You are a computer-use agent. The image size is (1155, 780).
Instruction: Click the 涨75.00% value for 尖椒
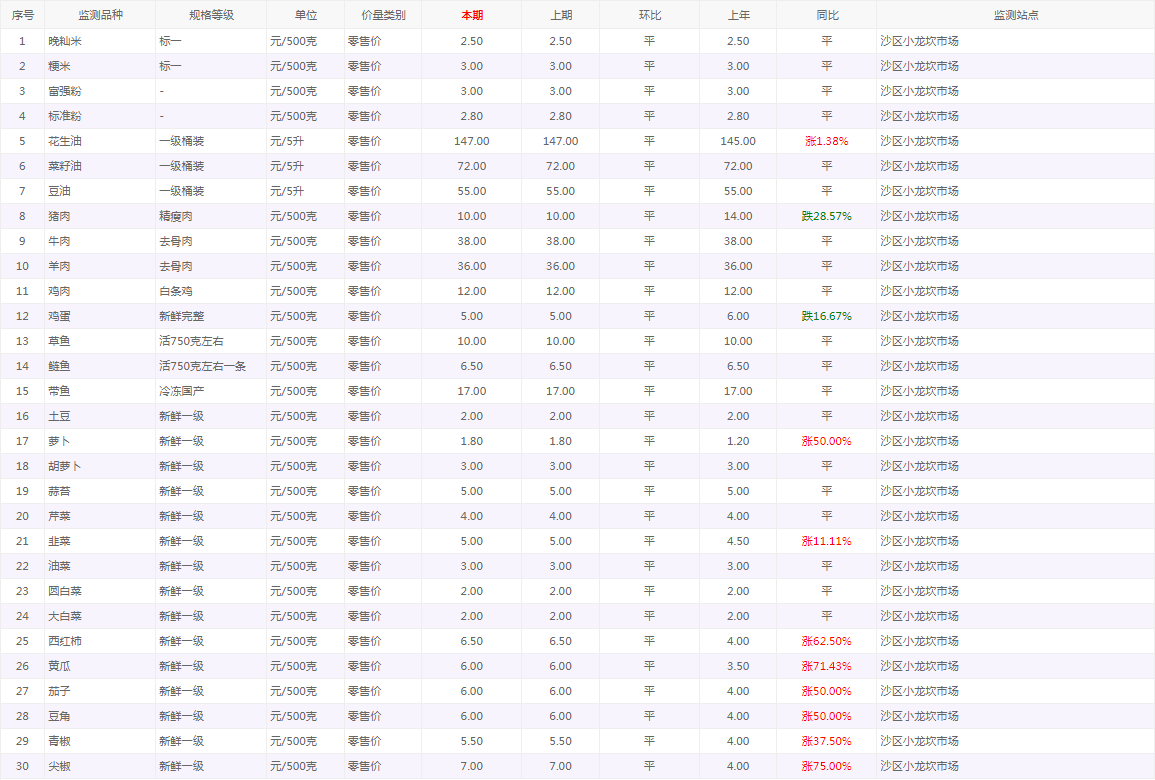tap(826, 766)
